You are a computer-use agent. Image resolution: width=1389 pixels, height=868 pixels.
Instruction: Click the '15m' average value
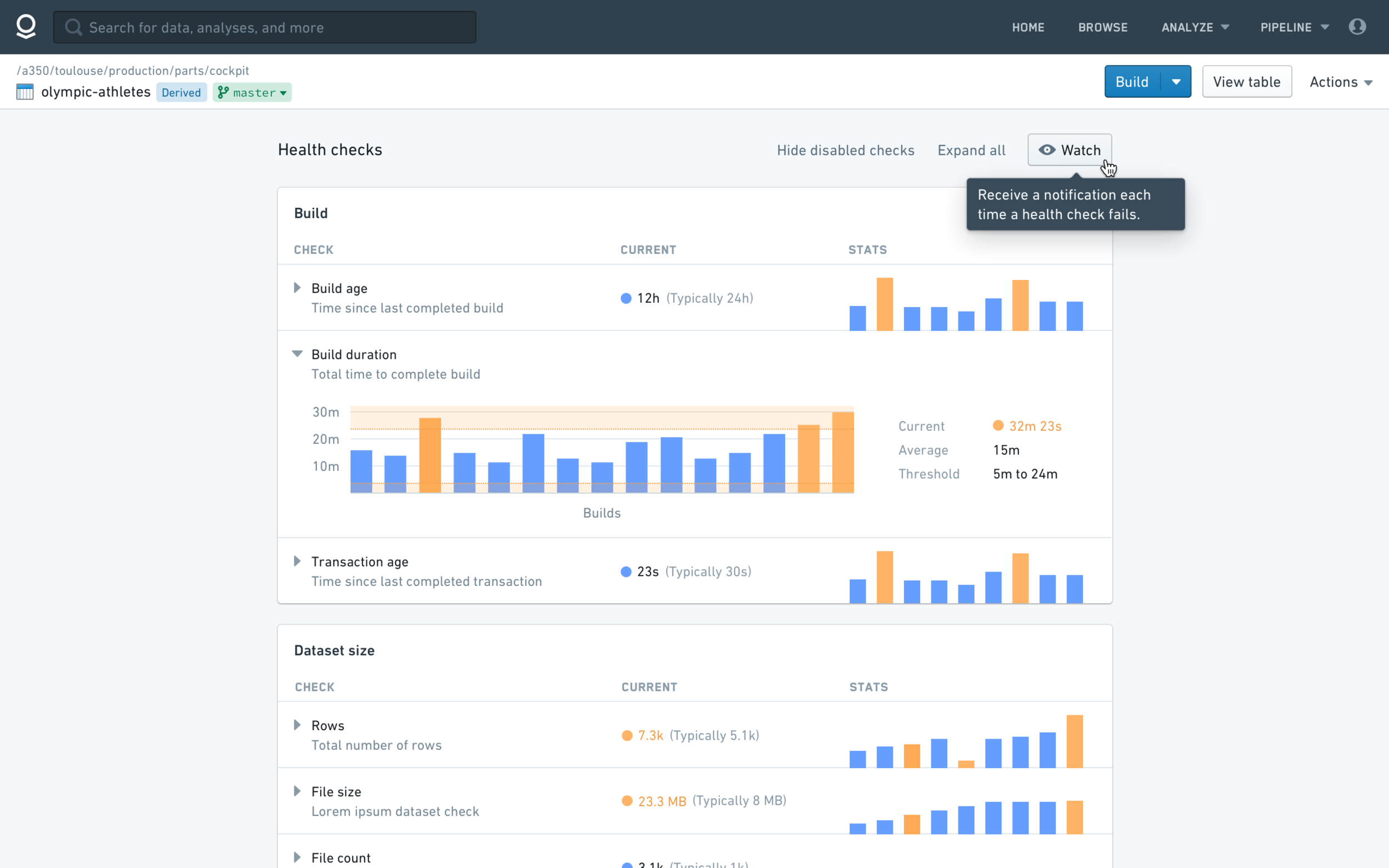coord(1006,450)
